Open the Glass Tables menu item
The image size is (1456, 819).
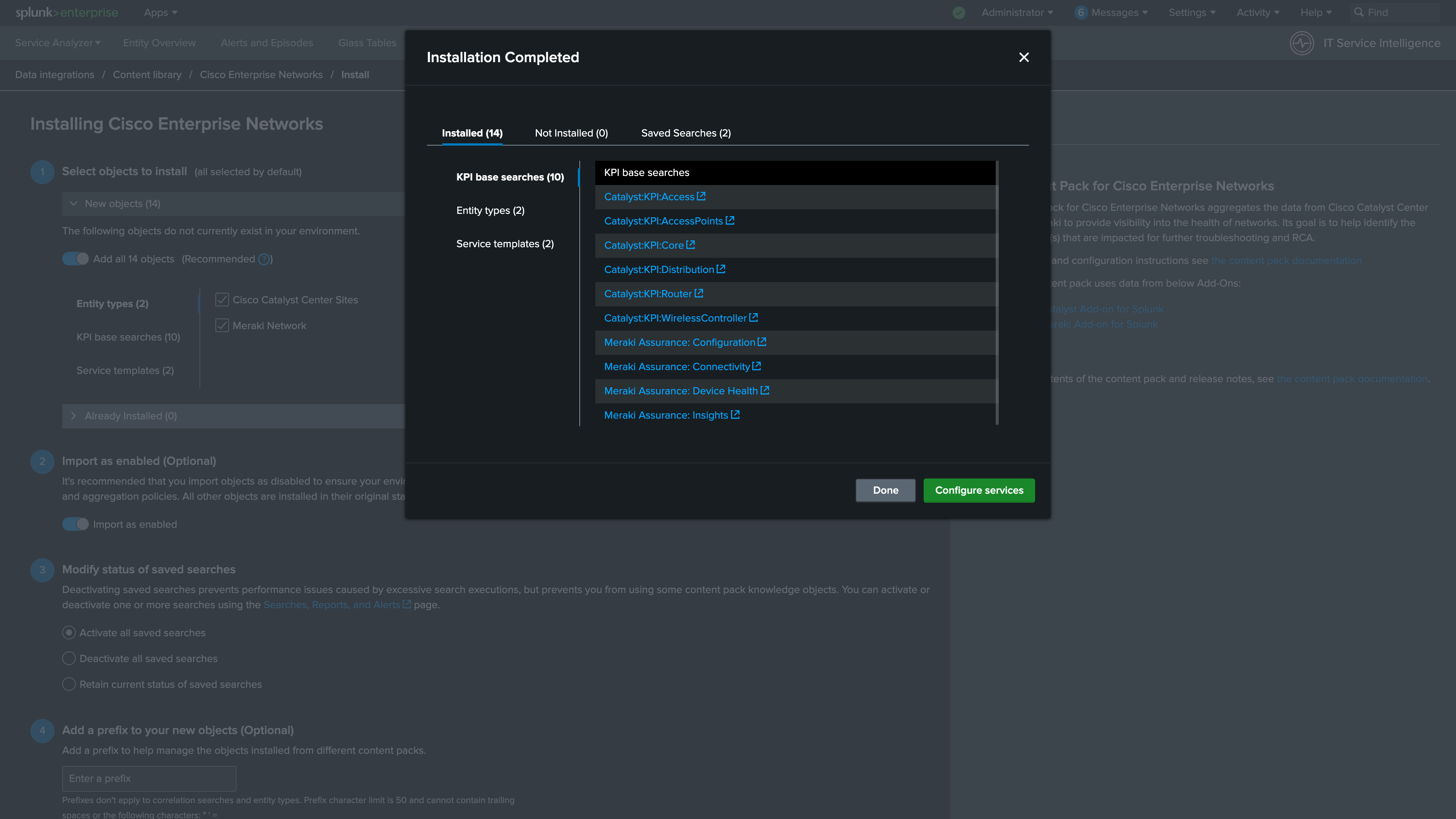coord(367,43)
